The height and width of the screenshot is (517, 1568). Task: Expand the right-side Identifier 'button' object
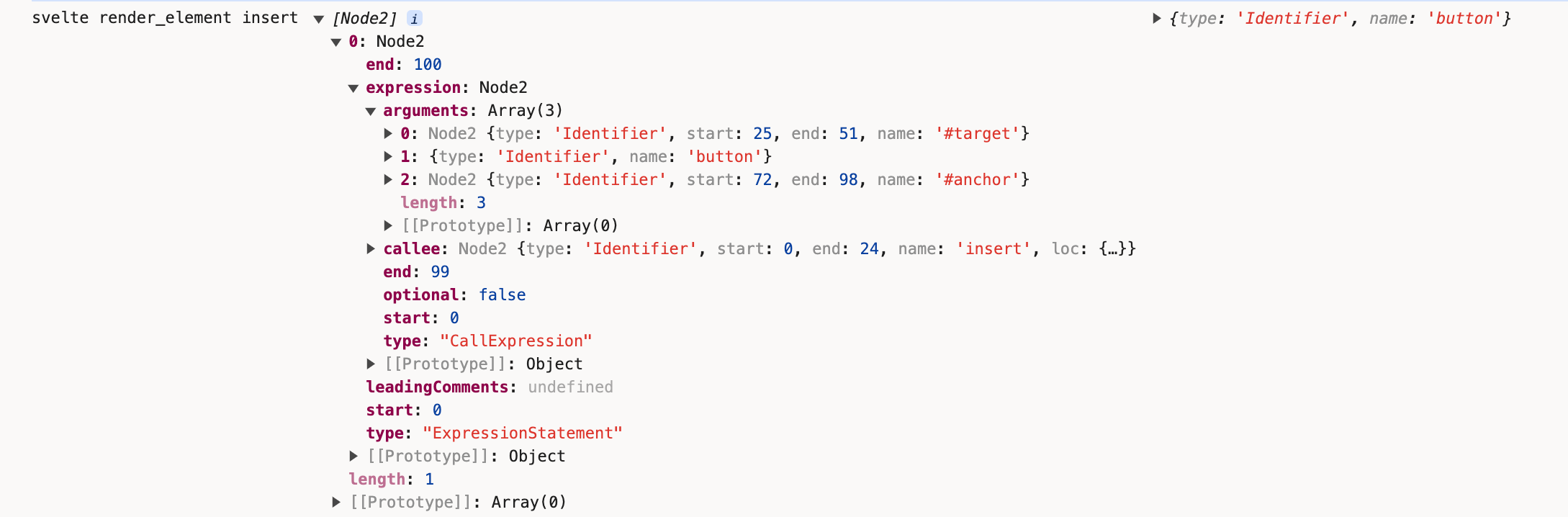coord(1157,19)
